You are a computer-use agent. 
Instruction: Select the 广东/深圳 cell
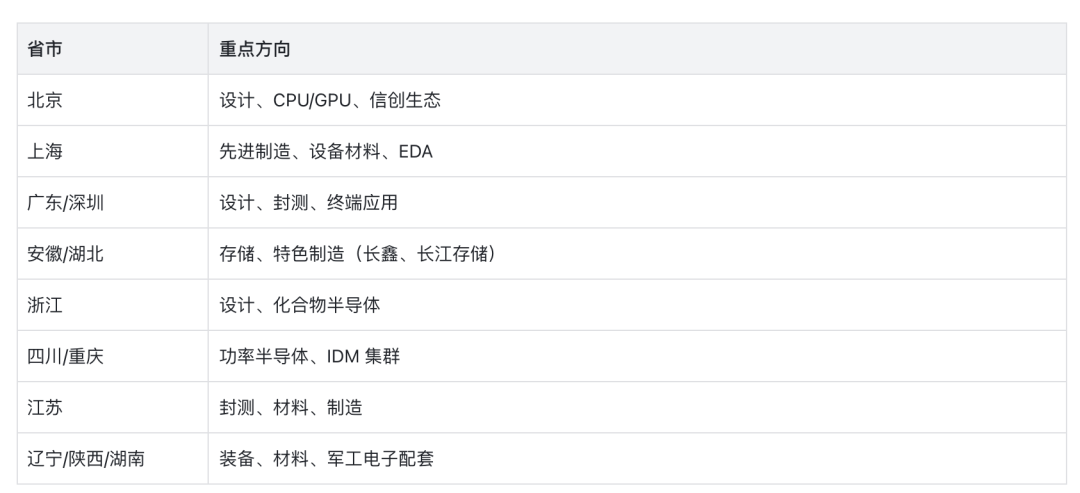click(112, 202)
